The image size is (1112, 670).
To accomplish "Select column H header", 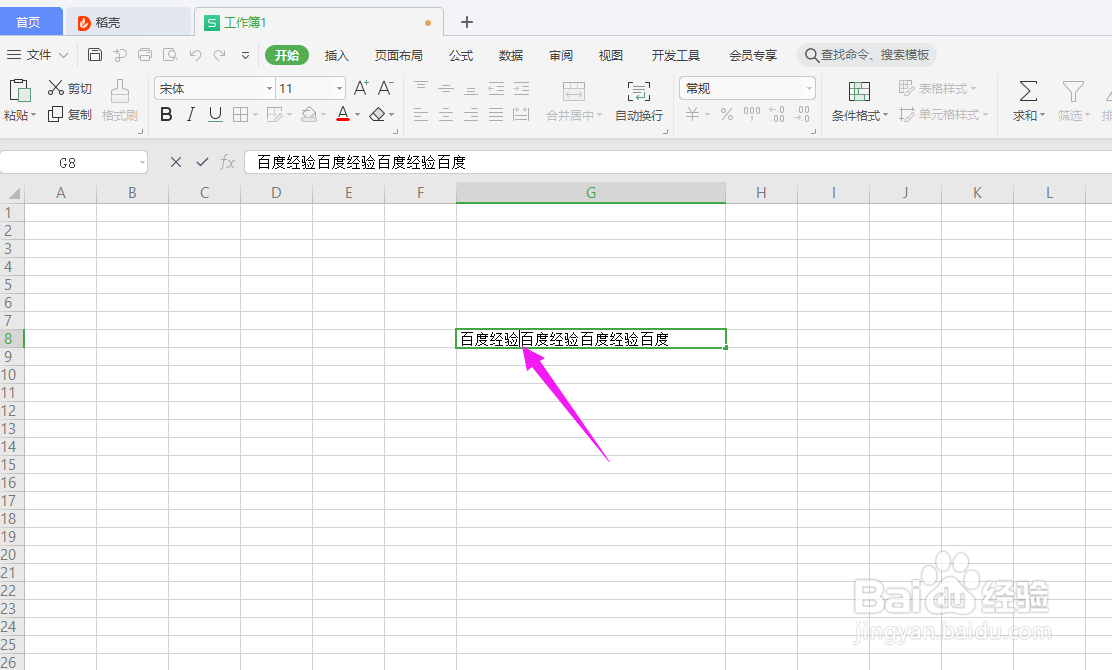I will coord(761,193).
